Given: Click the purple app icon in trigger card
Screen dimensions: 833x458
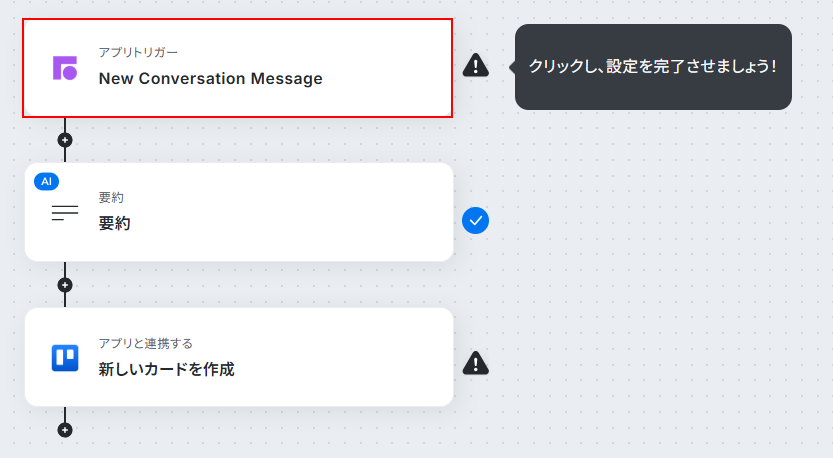Looking at the screenshot, I should point(65,68).
